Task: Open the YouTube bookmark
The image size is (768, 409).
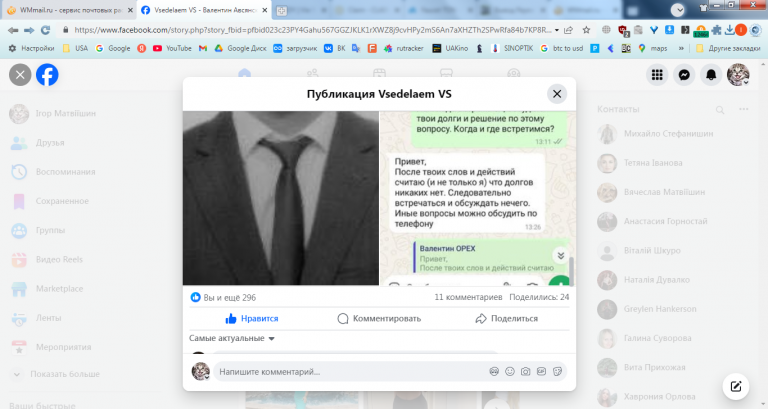Action: [x=172, y=48]
